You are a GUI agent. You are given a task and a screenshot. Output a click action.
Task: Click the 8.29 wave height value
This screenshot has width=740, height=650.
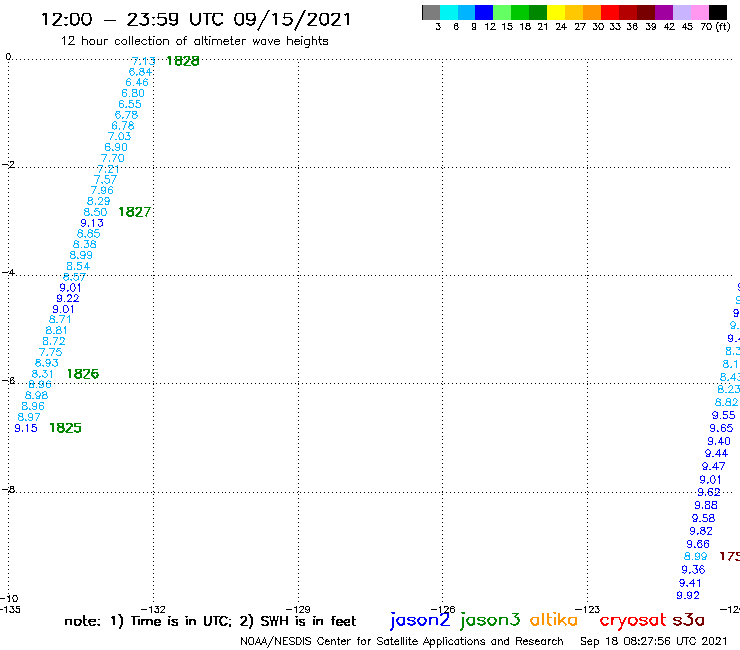pyautogui.click(x=99, y=201)
